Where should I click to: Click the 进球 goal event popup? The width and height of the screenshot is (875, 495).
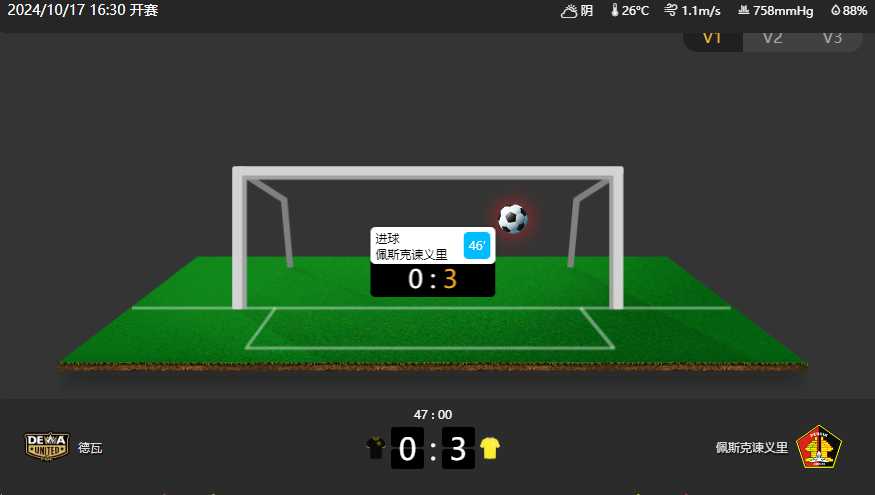[432, 262]
